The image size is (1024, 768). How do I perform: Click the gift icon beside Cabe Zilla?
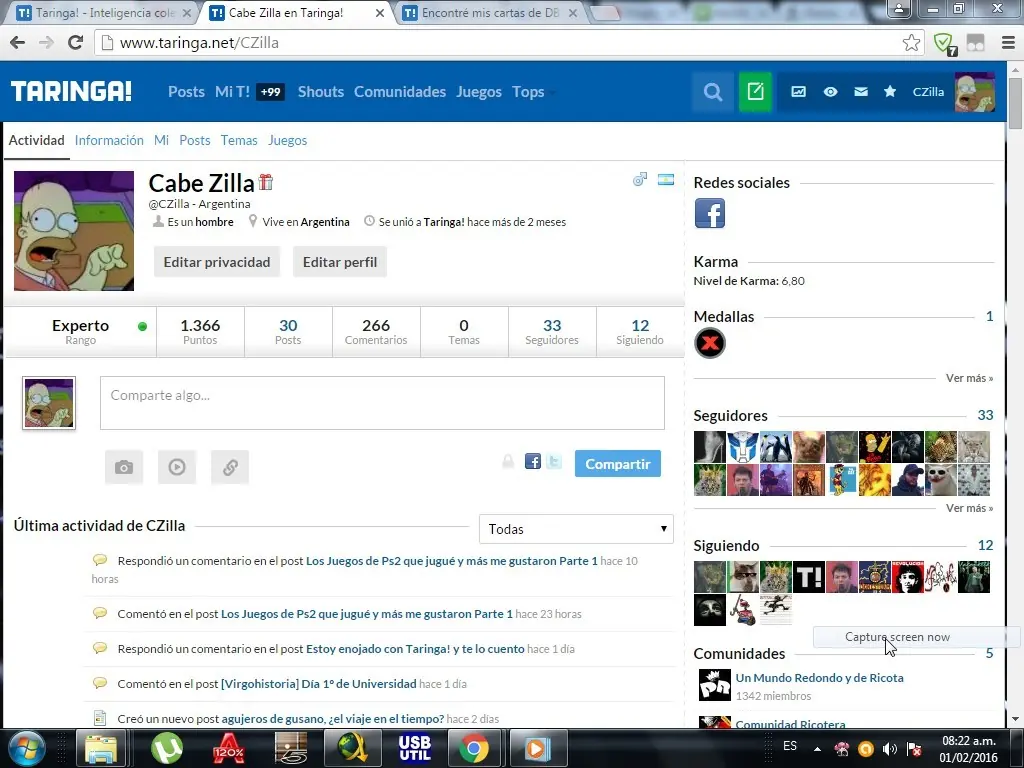[x=266, y=182]
